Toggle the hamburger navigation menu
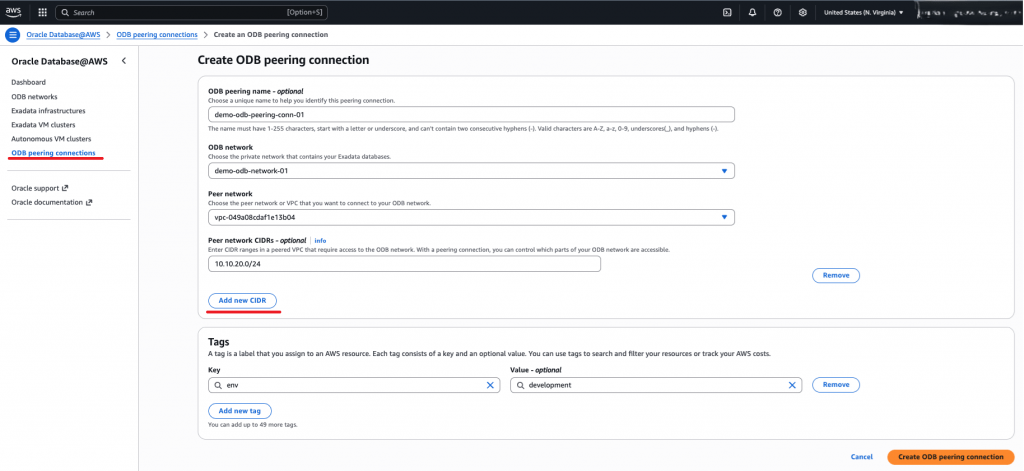 pos(13,35)
